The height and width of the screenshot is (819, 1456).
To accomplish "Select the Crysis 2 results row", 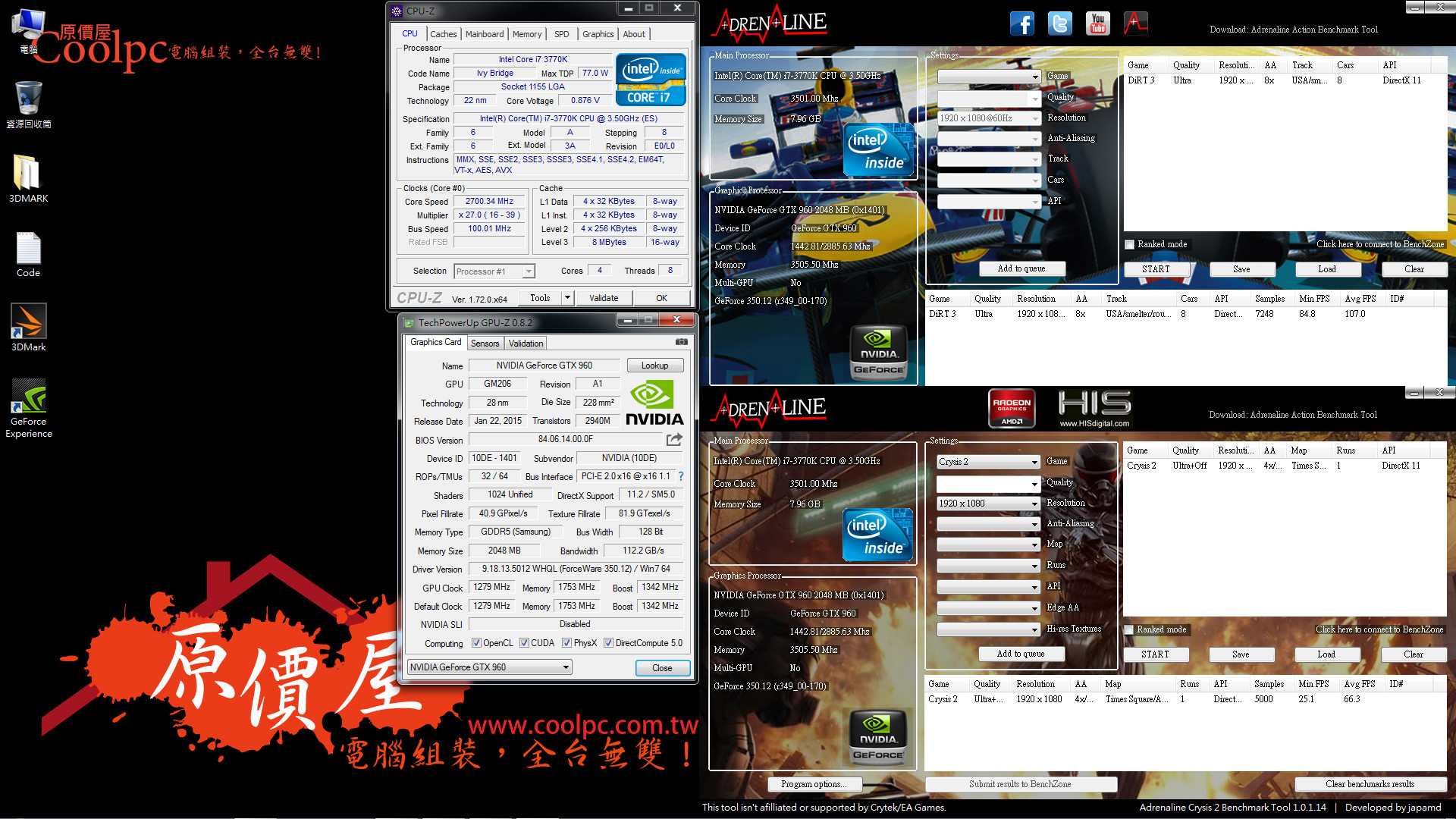I will (x=1185, y=699).
